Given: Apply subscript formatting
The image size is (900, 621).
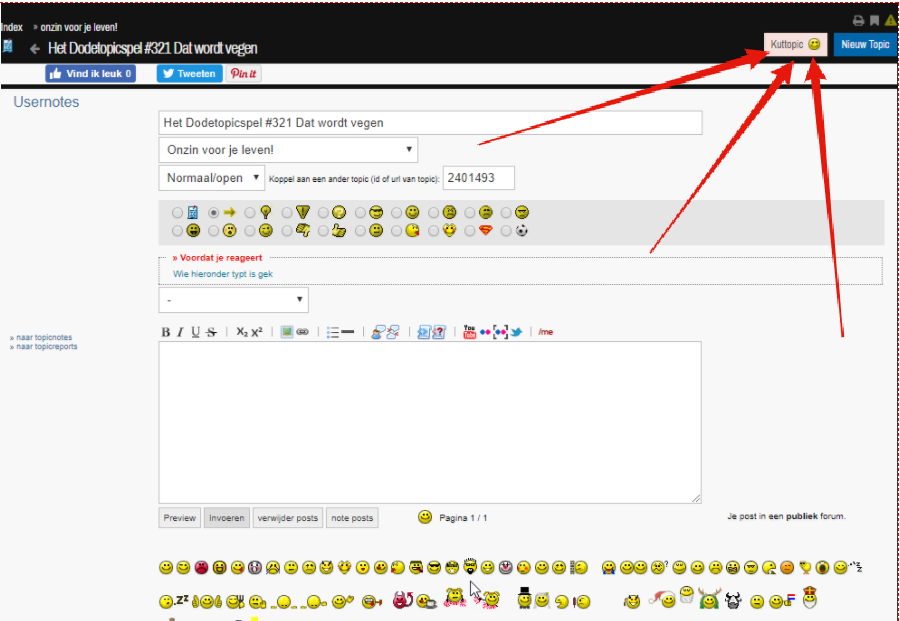Looking at the screenshot, I should click(x=242, y=332).
